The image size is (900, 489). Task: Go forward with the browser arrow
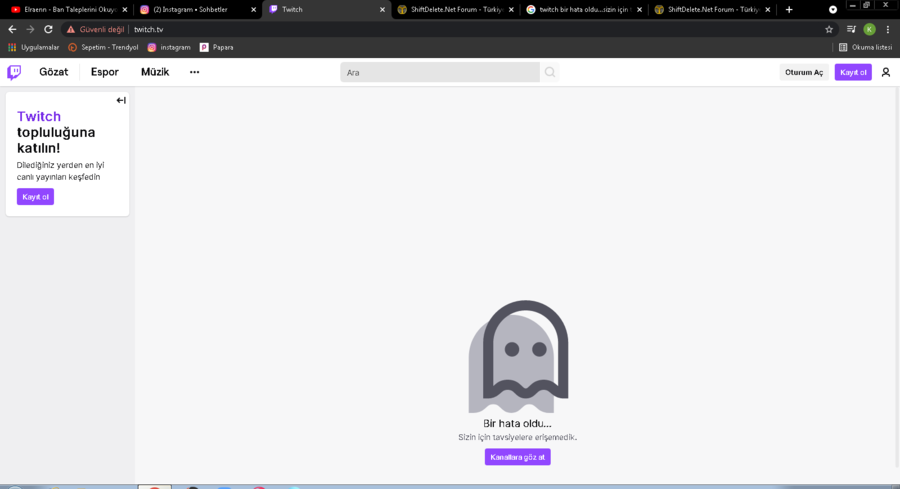pos(30,29)
